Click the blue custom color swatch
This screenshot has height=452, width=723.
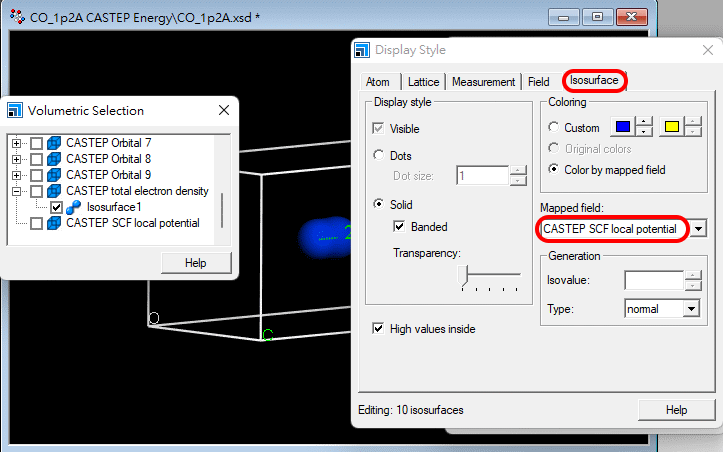pyautogui.click(x=622, y=127)
